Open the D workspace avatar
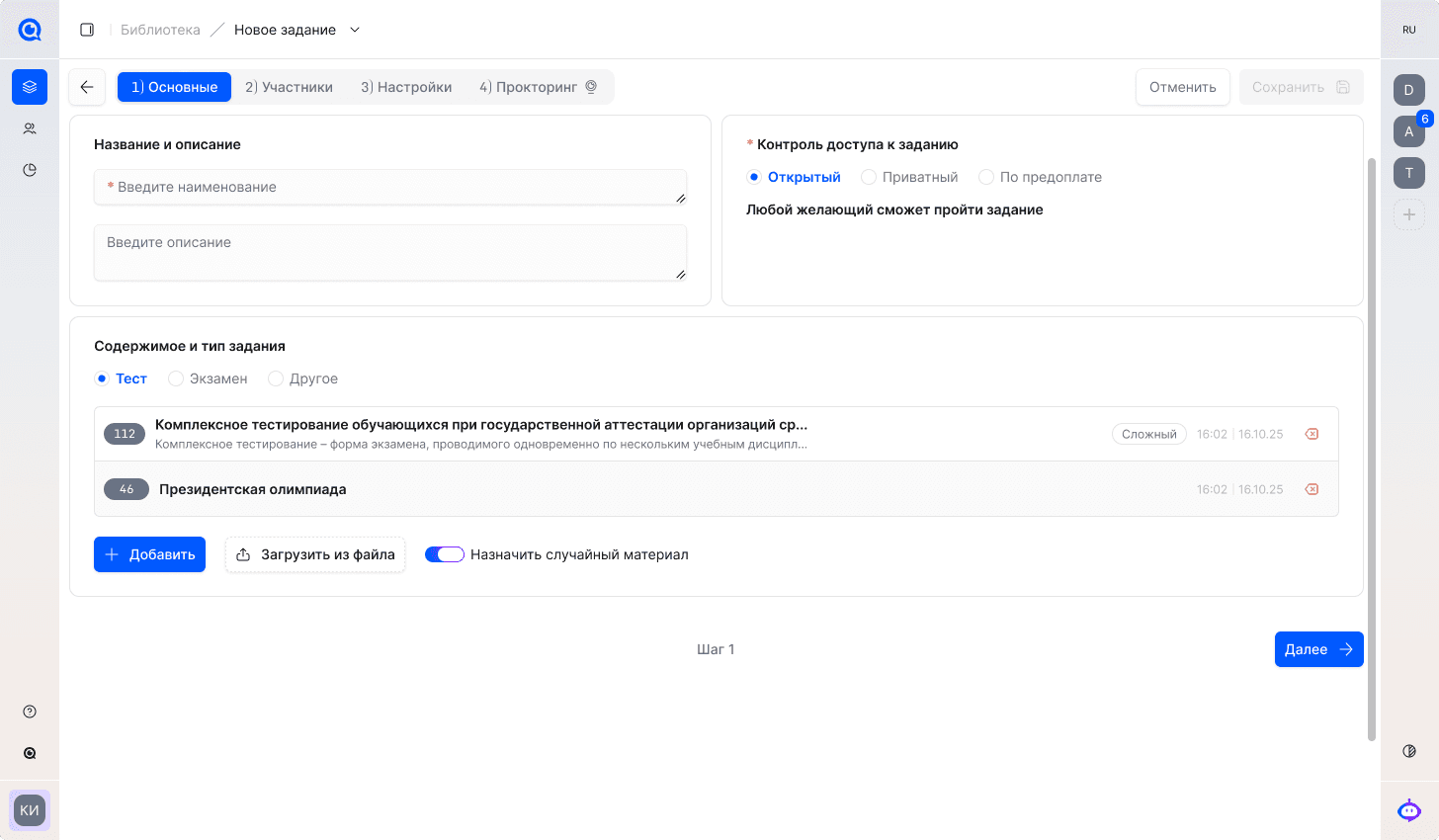The width and height of the screenshot is (1439, 840). point(1409,90)
